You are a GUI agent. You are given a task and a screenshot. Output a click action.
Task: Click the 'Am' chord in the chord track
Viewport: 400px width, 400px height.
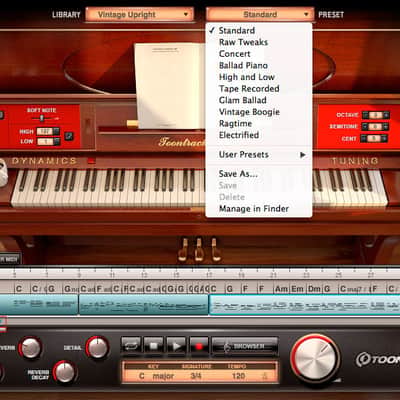point(281,289)
